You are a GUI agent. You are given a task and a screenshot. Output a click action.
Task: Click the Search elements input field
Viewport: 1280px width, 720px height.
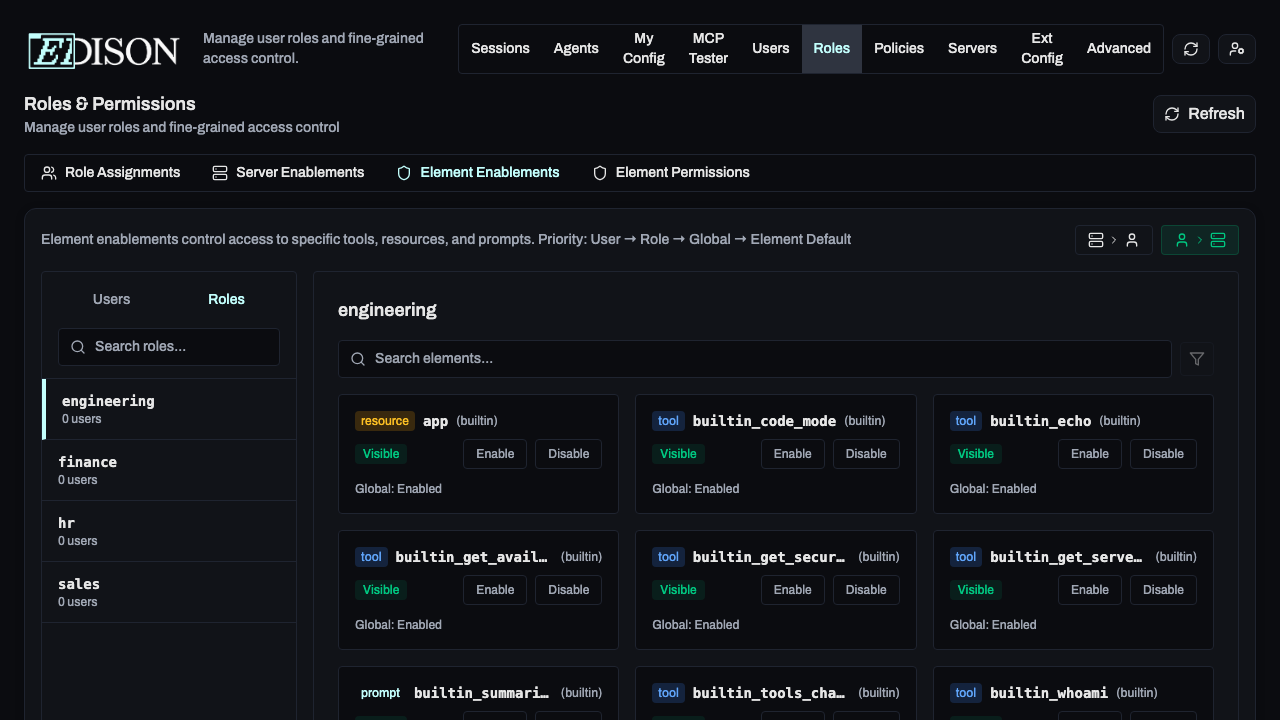[x=755, y=359]
